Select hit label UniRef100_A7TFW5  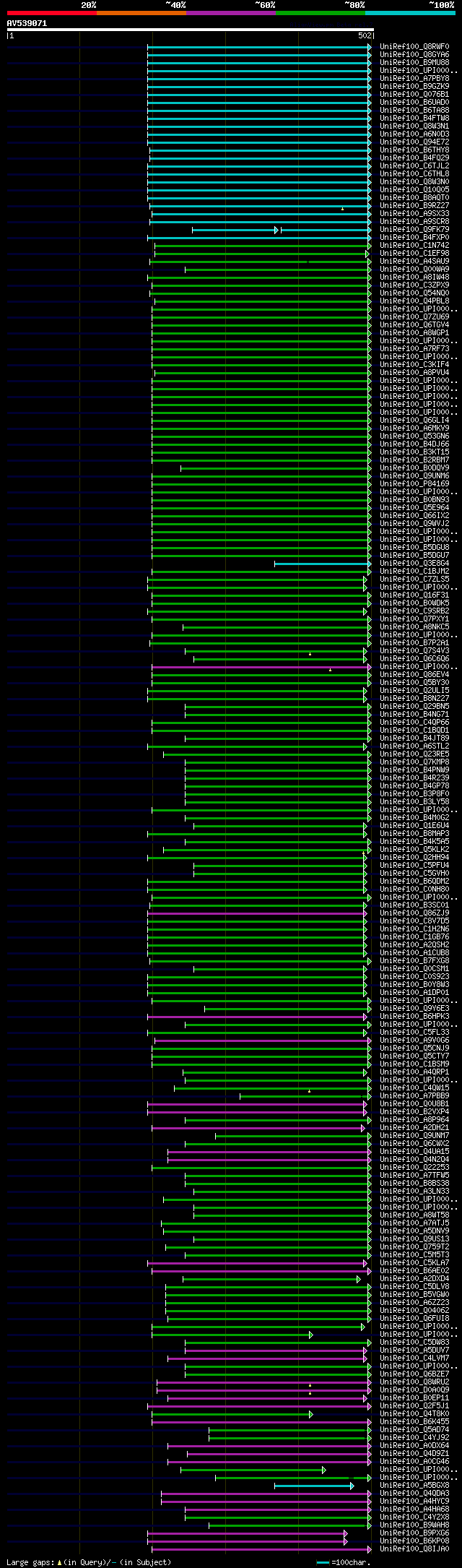coord(414,1176)
